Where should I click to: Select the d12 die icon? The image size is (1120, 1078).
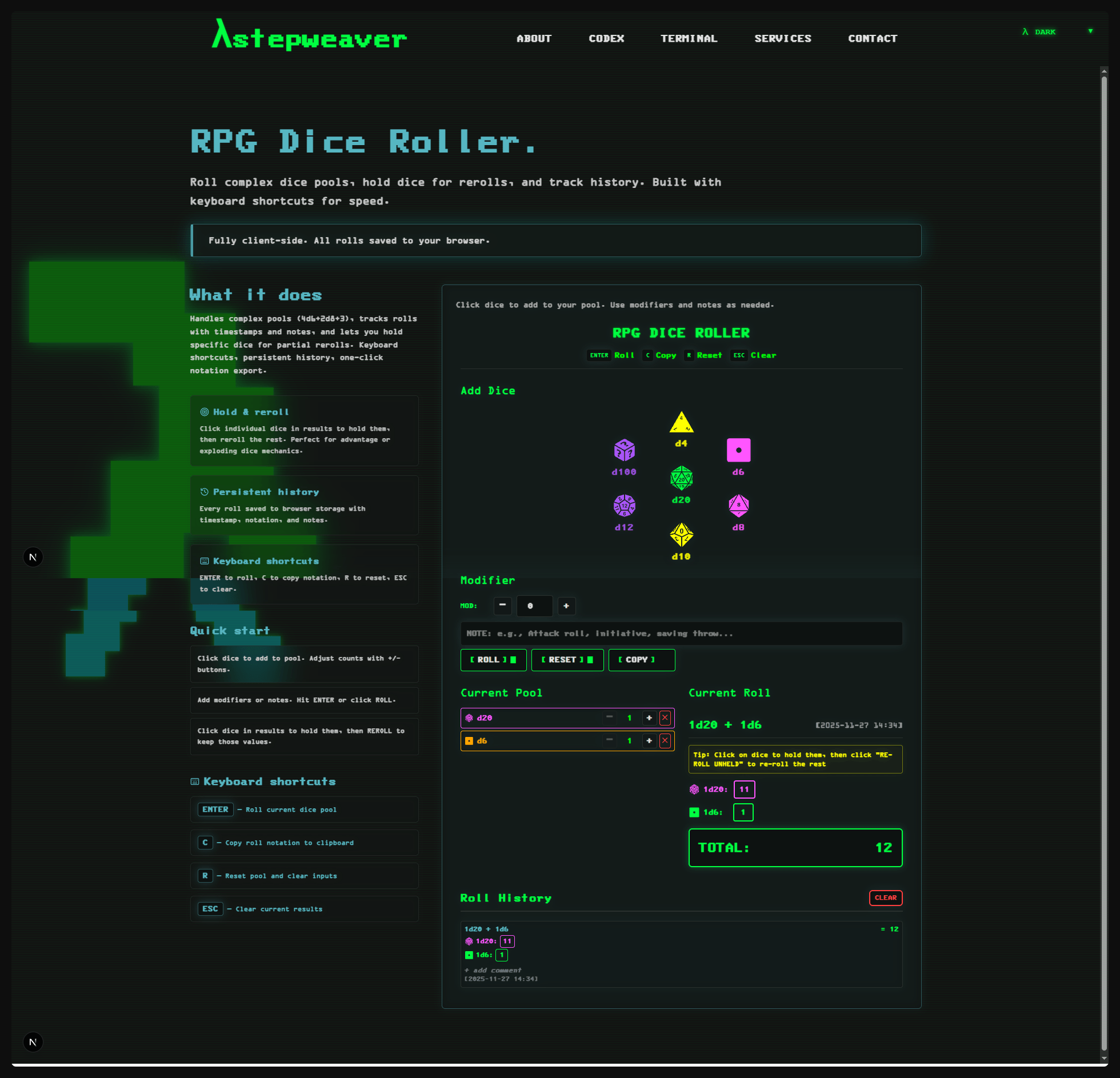[624, 506]
